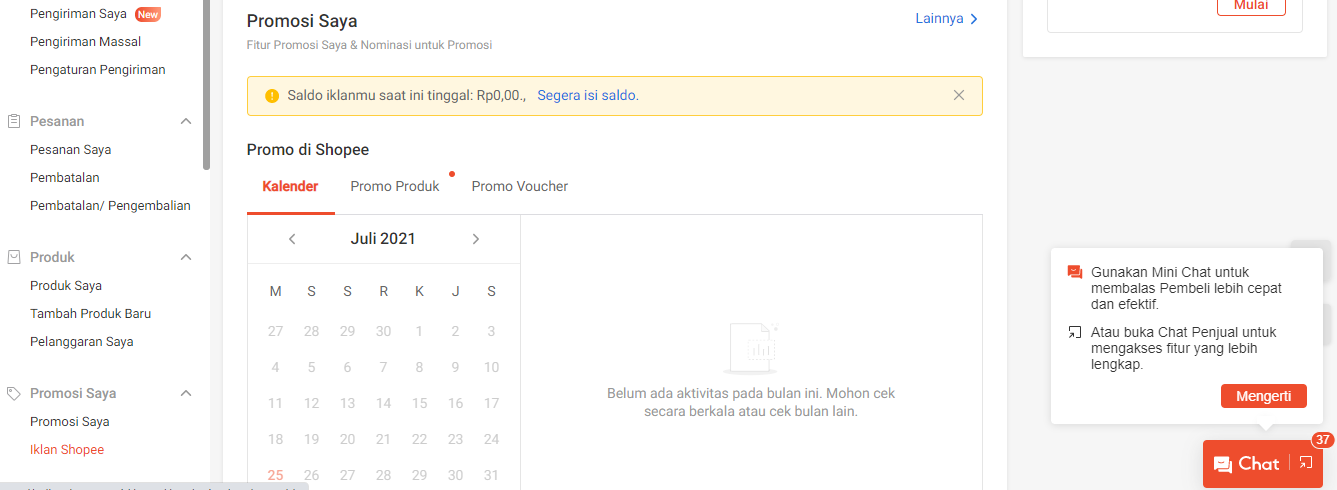This screenshot has height=490, width=1337.
Task: Expand chat to full window from Chat button
Action: tap(1306, 463)
